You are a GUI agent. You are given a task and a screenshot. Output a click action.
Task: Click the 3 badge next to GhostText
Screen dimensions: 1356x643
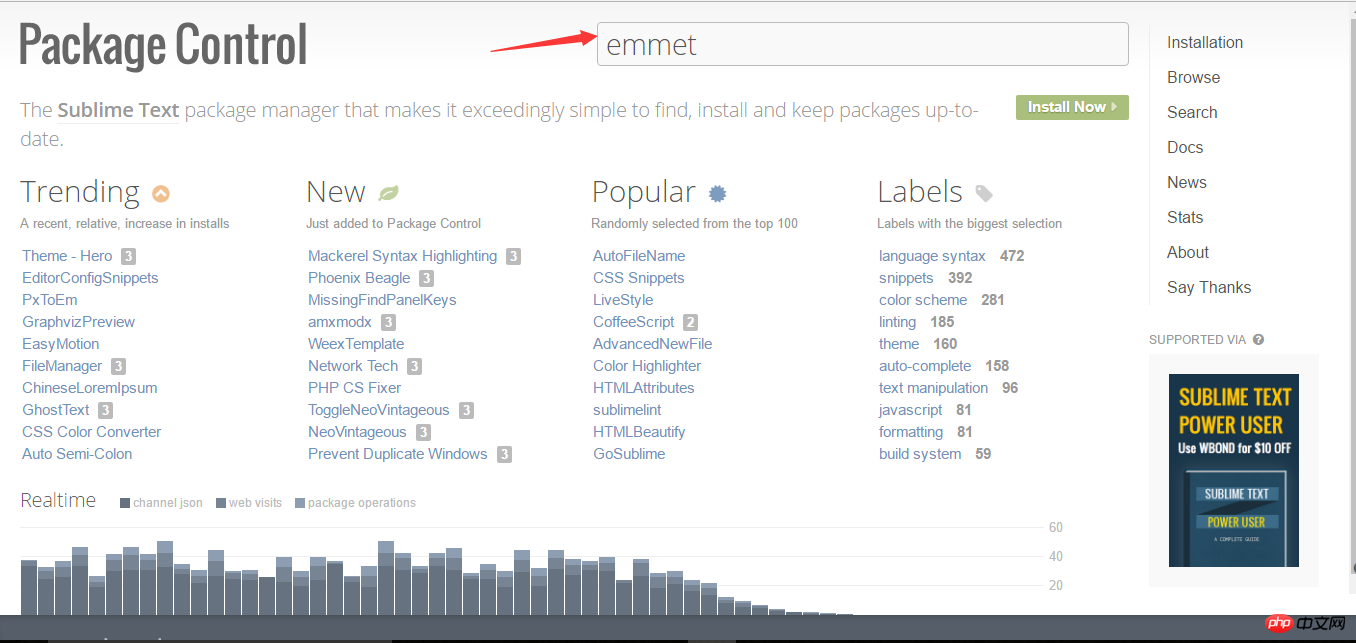(105, 410)
